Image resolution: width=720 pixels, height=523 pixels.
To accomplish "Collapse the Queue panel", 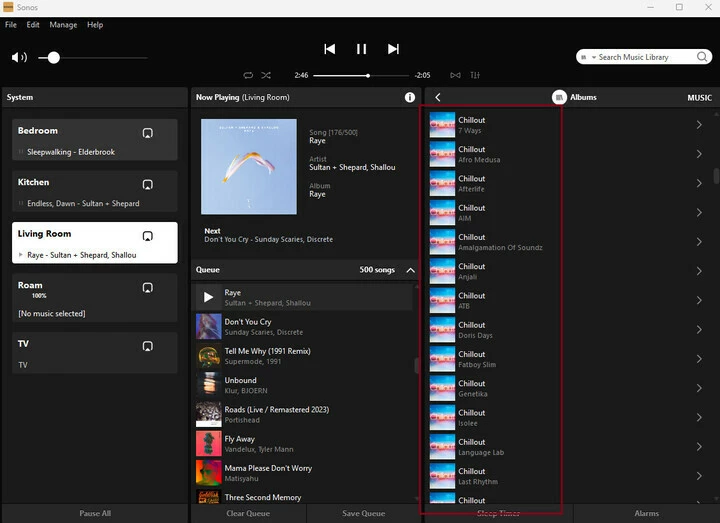I will point(410,270).
